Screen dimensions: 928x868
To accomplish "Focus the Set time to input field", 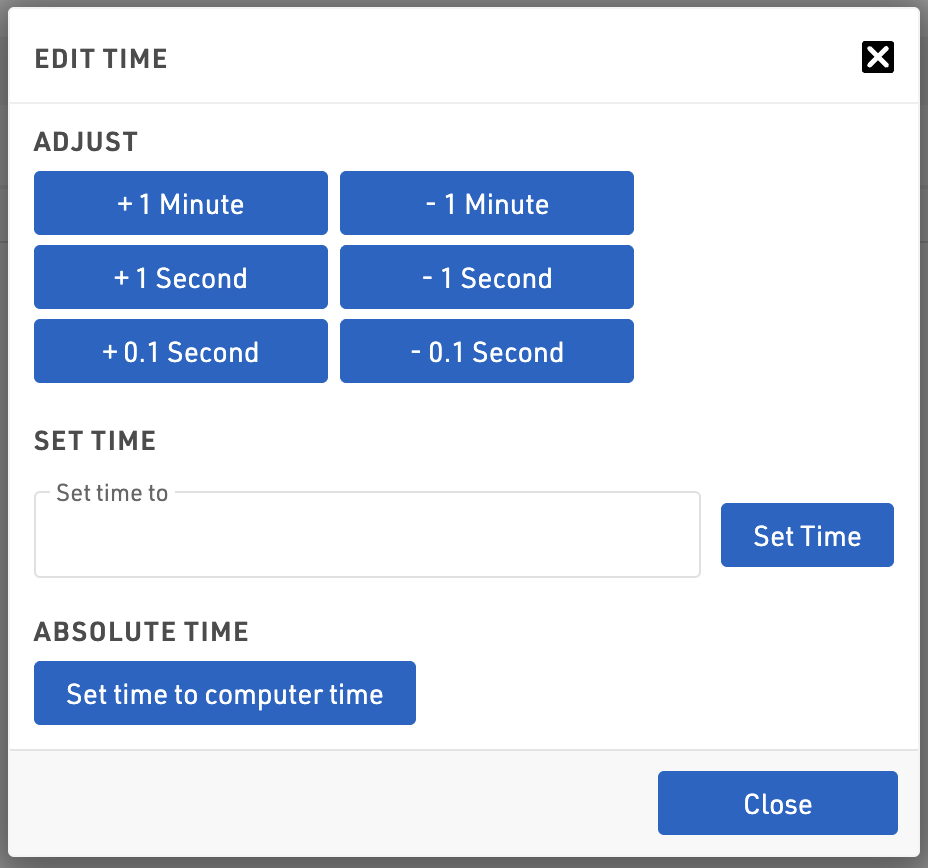I will (x=367, y=538).
